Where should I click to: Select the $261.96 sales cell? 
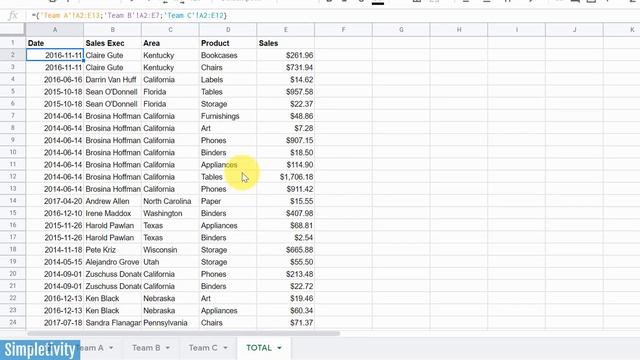tap(286, 55)
